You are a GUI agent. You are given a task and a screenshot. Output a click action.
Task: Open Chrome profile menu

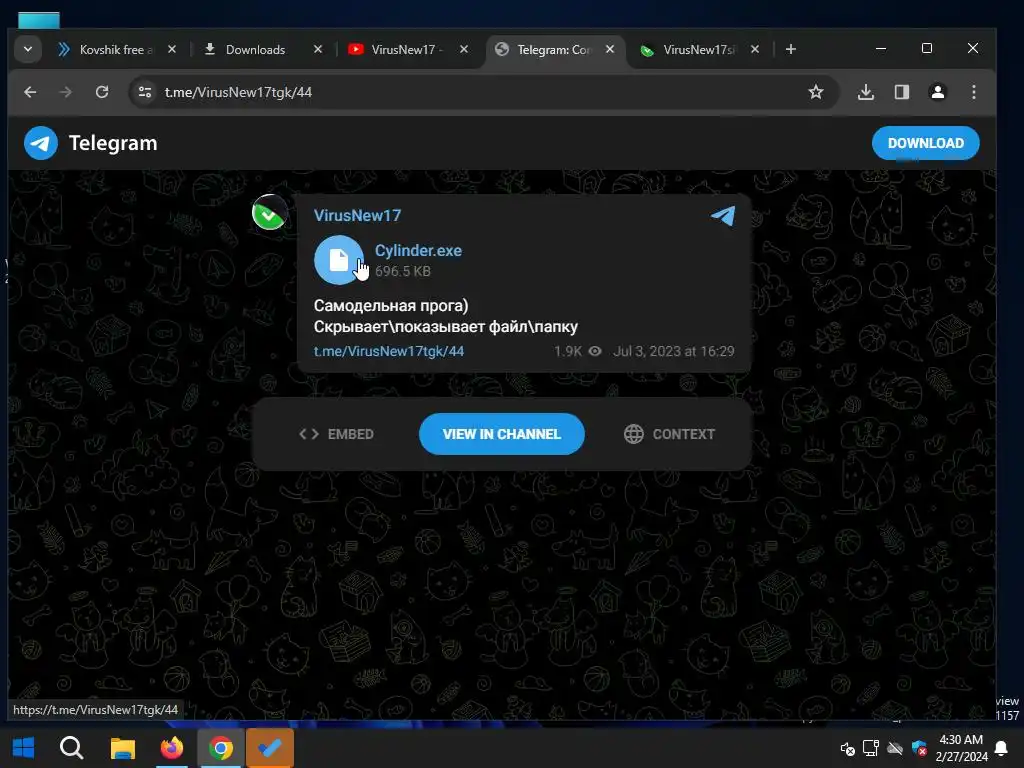coord(938,92)
